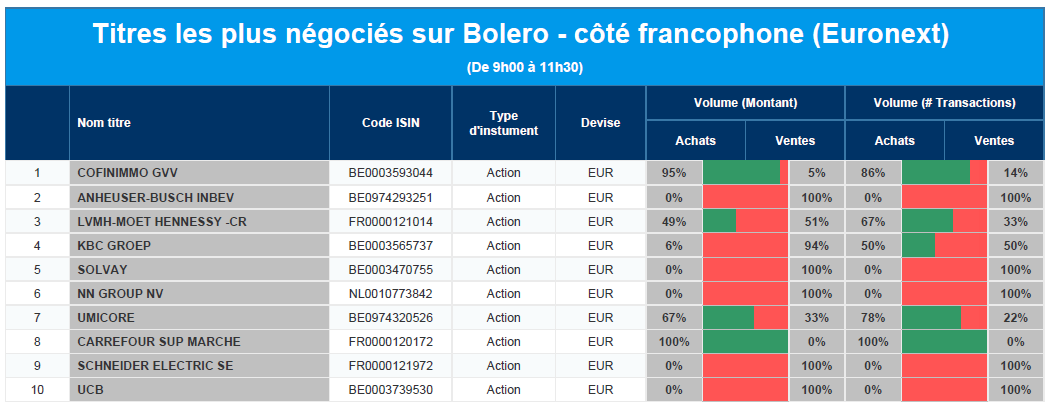
Task: Click the Code ISIN column header
Action: click(x=391, y=123)
